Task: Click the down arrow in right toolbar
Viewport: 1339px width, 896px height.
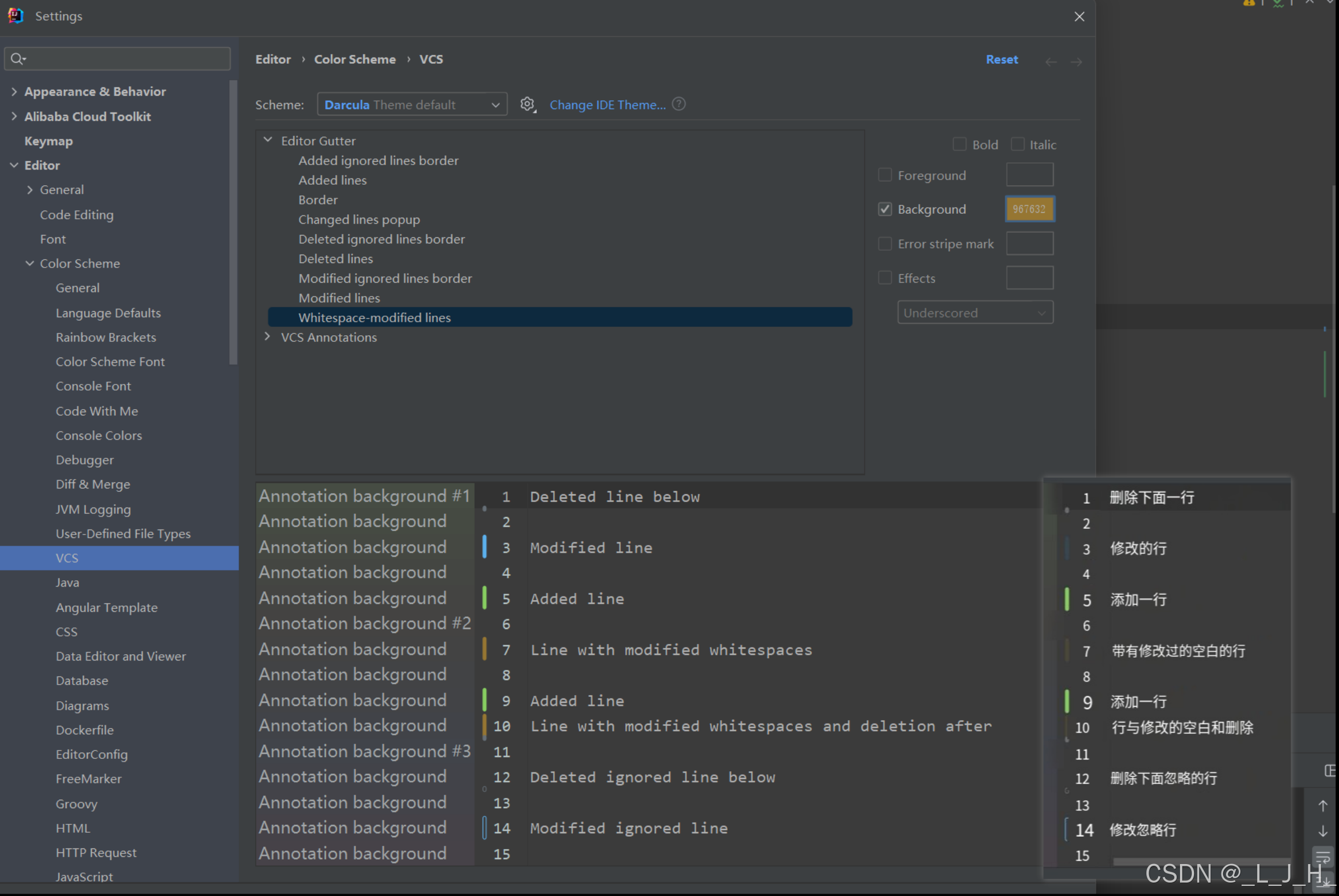Action: click(1322, 831)
